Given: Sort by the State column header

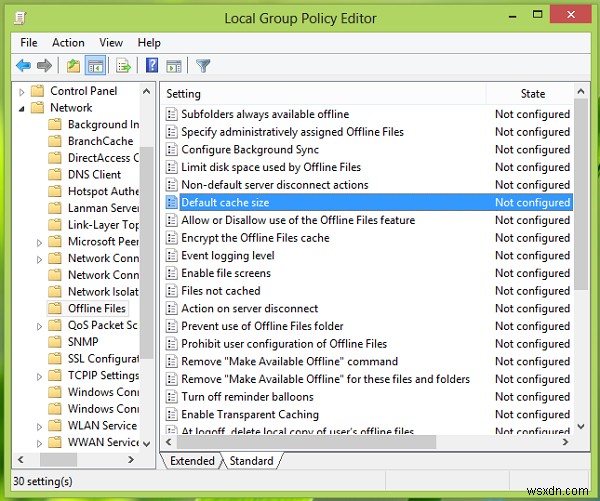Looking at the screenshot, I should pos(533,94).
